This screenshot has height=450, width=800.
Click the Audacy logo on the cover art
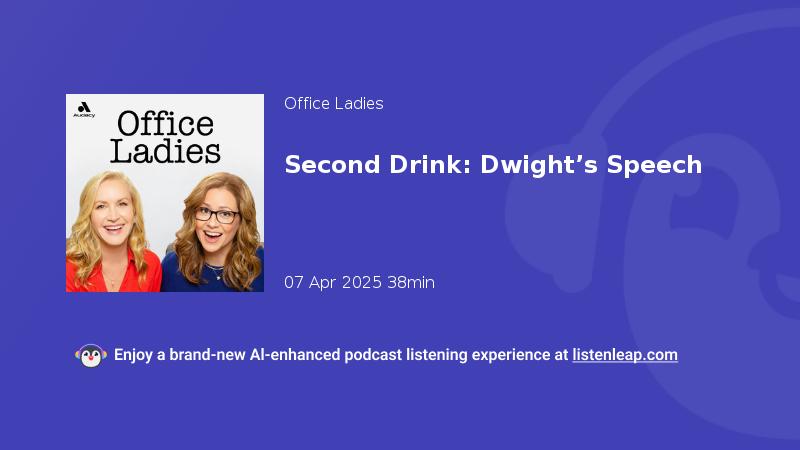84,110
